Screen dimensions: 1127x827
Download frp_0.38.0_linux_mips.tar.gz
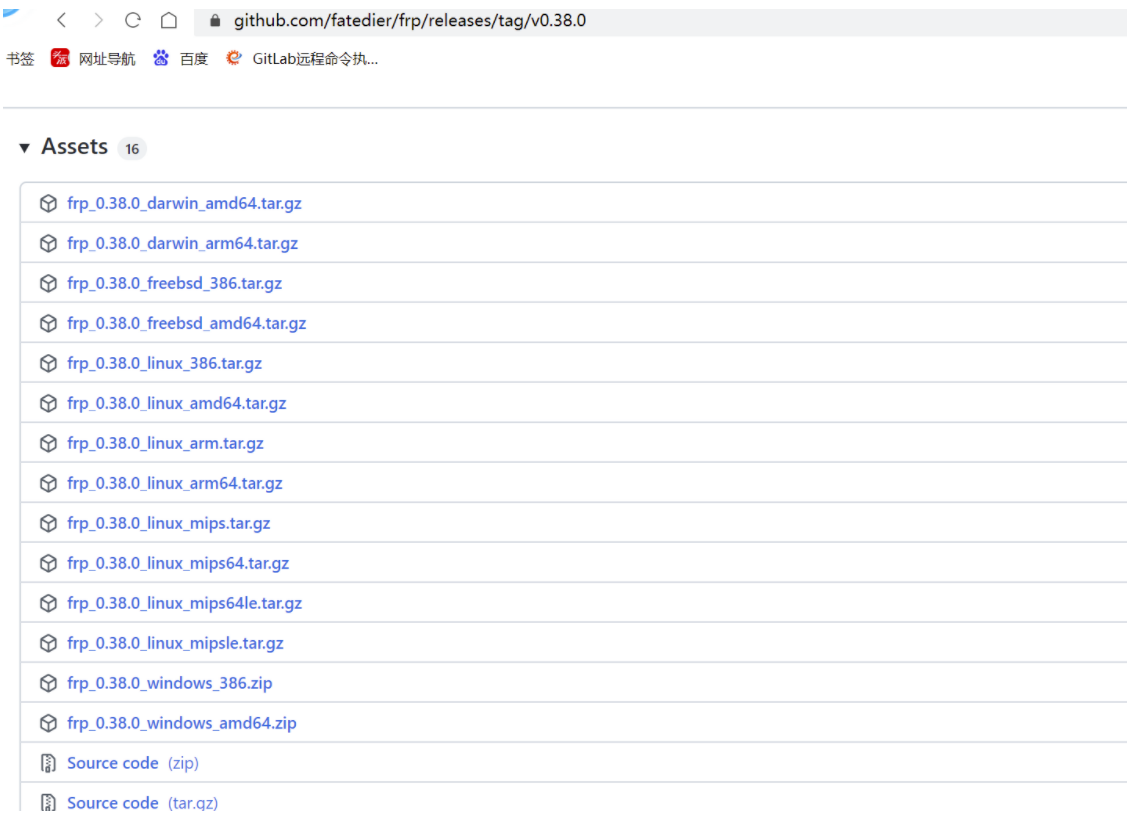pyautogui.click(x=169, y=523)
